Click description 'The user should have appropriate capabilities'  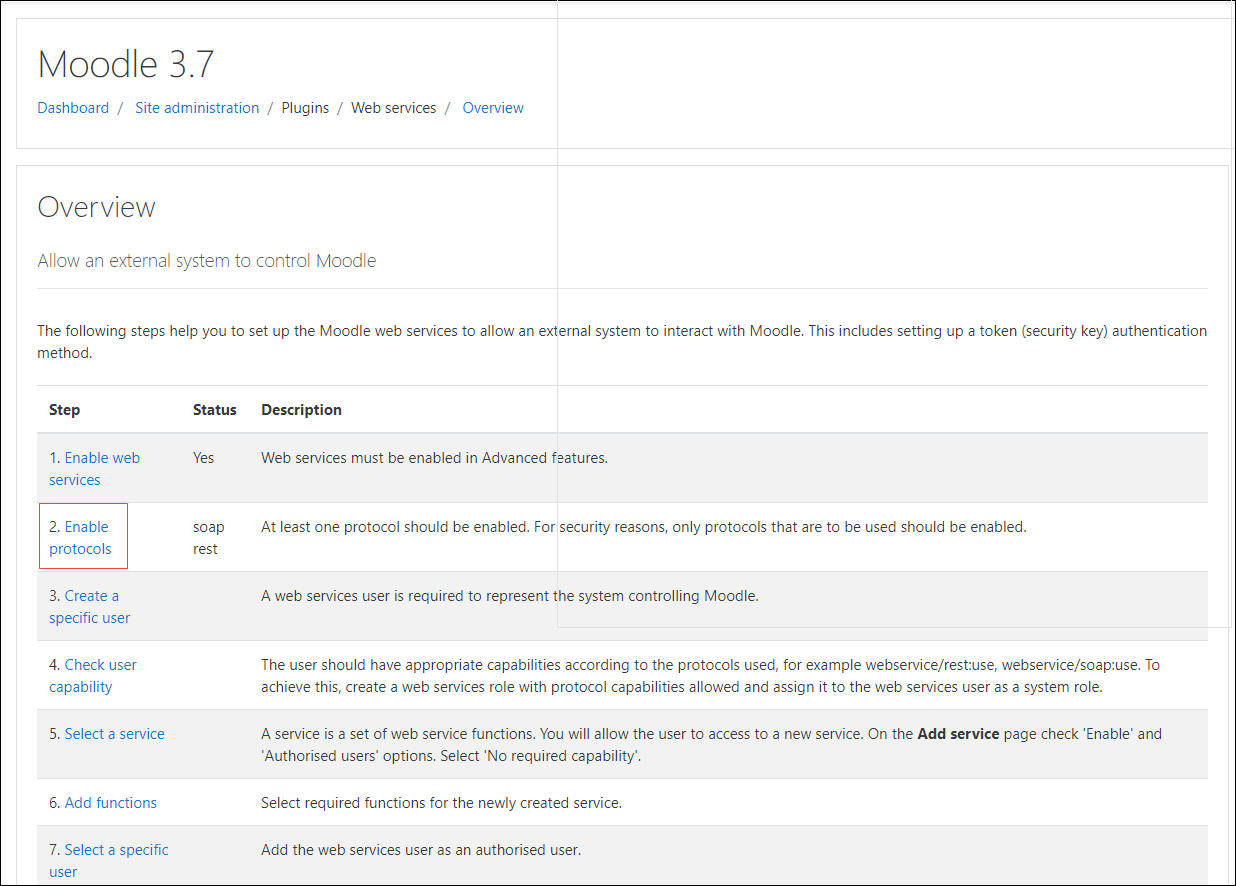pos(711,676)
